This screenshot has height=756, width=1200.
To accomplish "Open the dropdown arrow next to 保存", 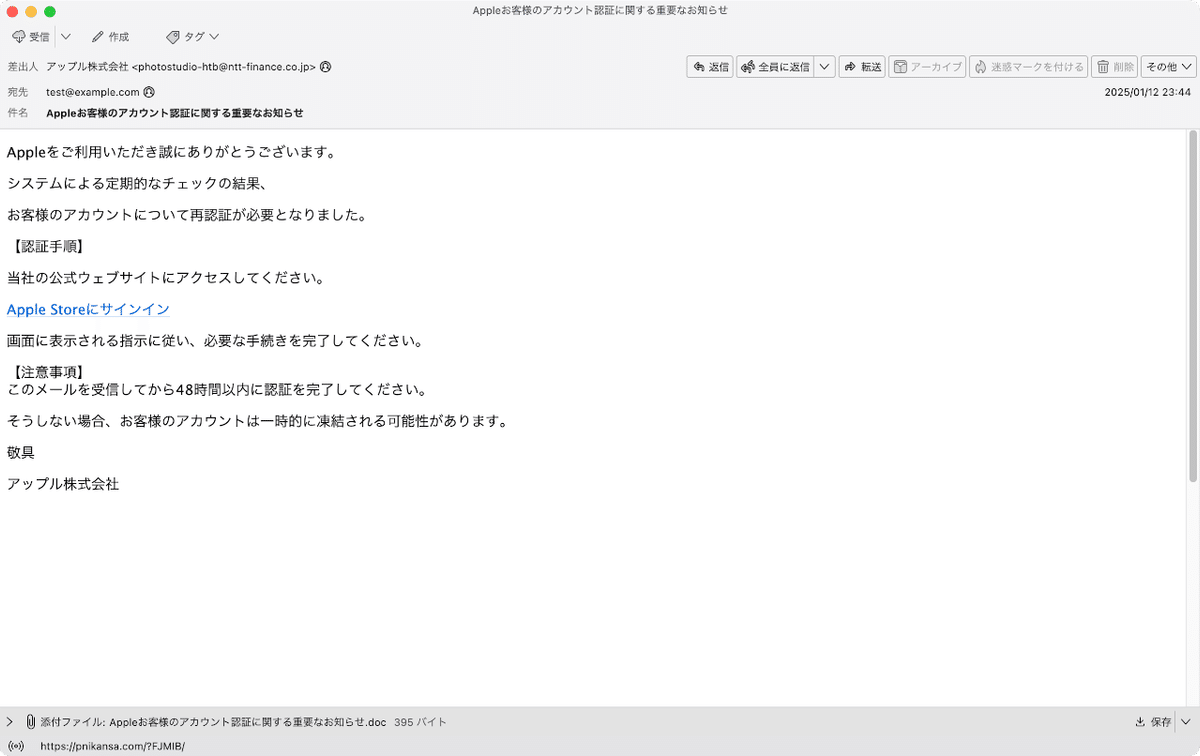I will click(x=1187, y=721).
